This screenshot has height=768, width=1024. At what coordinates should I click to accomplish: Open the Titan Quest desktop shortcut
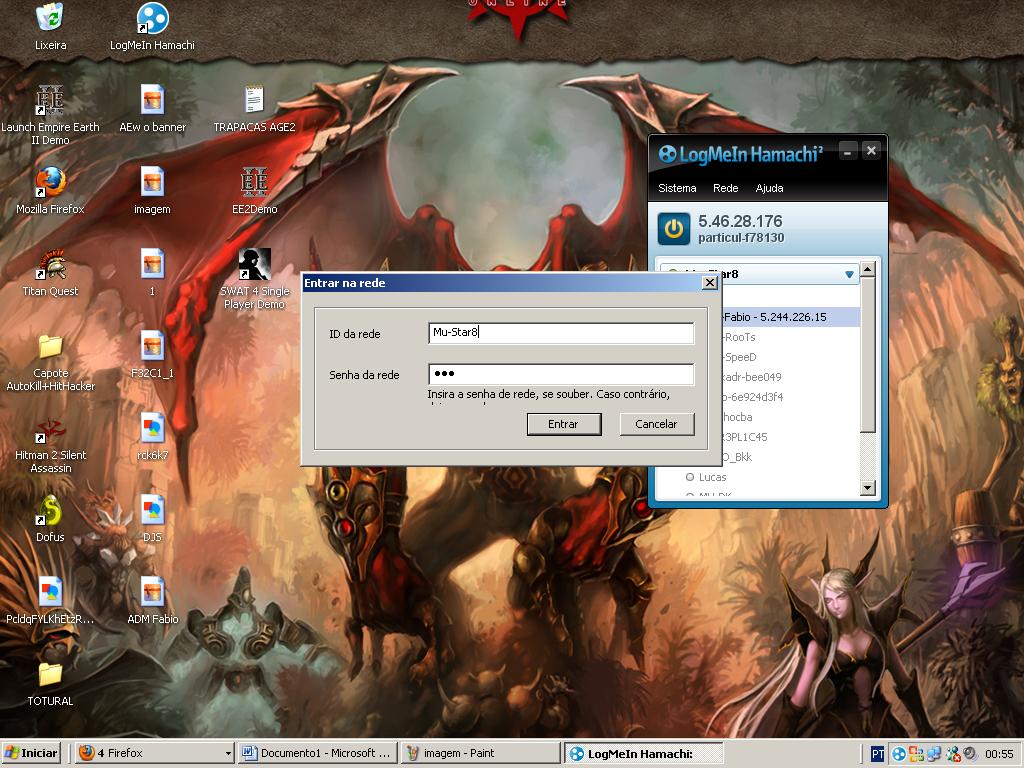(50, 265)
